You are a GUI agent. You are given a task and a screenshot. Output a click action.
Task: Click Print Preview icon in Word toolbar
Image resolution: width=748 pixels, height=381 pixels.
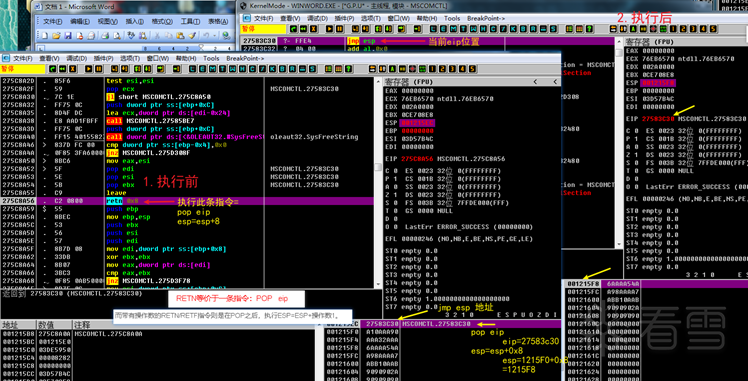(x=117, y=35)
